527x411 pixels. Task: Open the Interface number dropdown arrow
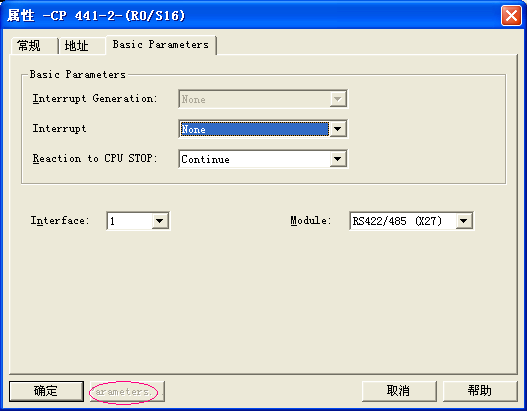click(160, 221)
